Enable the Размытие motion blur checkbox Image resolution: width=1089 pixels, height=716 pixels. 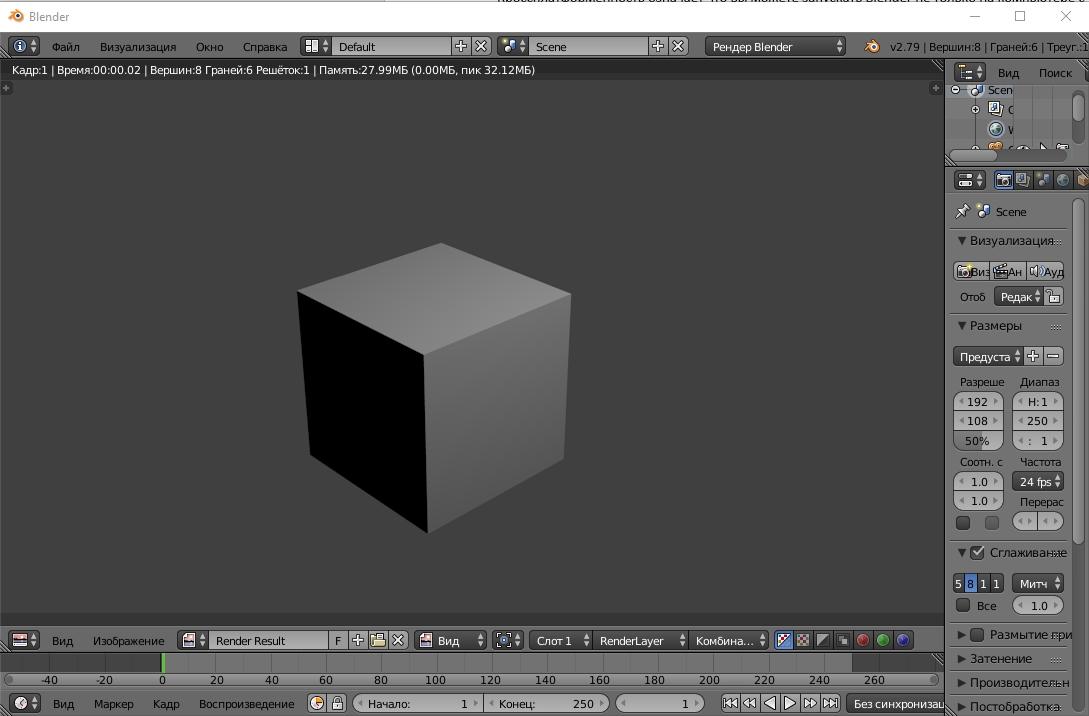click(978, 635)
